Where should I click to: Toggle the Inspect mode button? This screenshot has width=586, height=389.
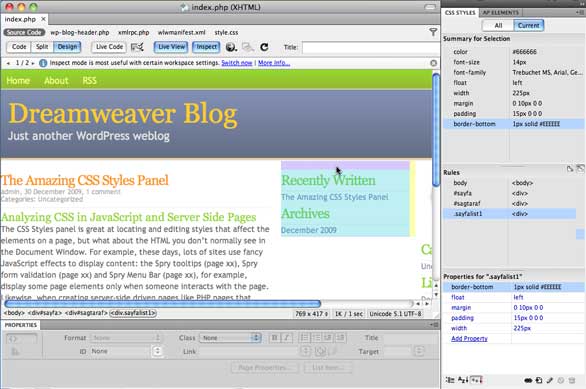coord(206,47)
